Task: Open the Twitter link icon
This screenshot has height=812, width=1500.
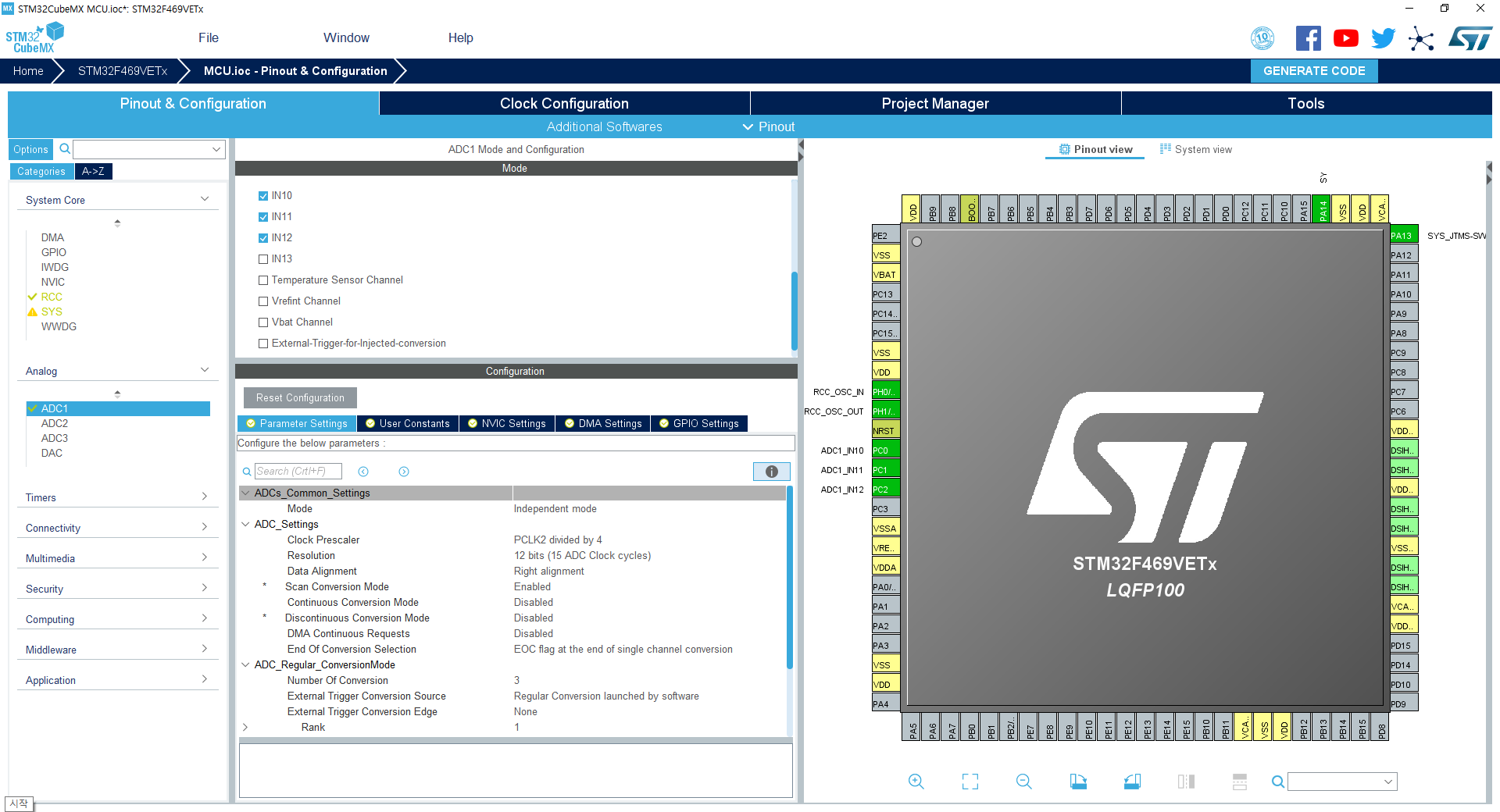Action: point(1383,38)
